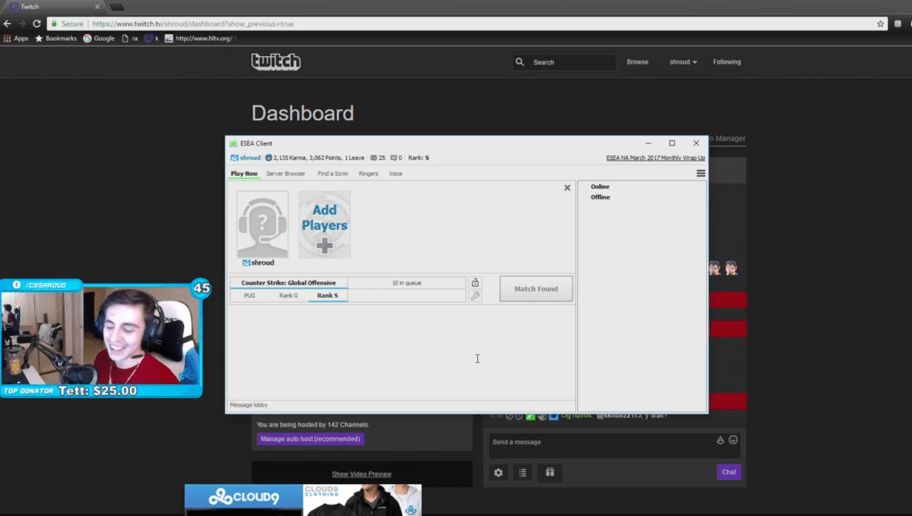Image resolution: width=912 pixels, height=516 pixels.
Task: Expand the shroud account dropdown
Action: [683, 62]
